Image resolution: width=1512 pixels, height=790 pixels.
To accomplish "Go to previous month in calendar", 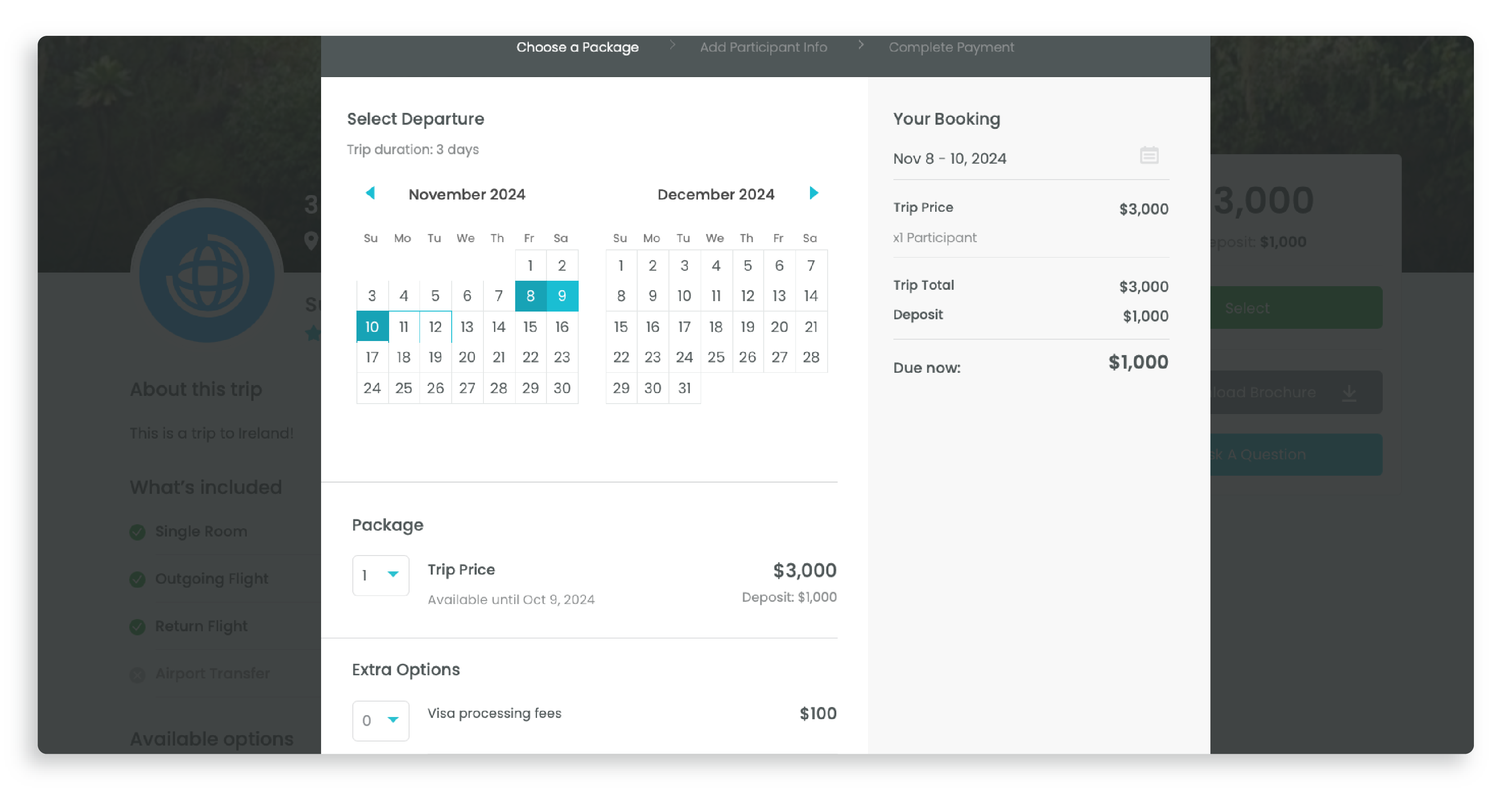I will (x=370, y=193).
